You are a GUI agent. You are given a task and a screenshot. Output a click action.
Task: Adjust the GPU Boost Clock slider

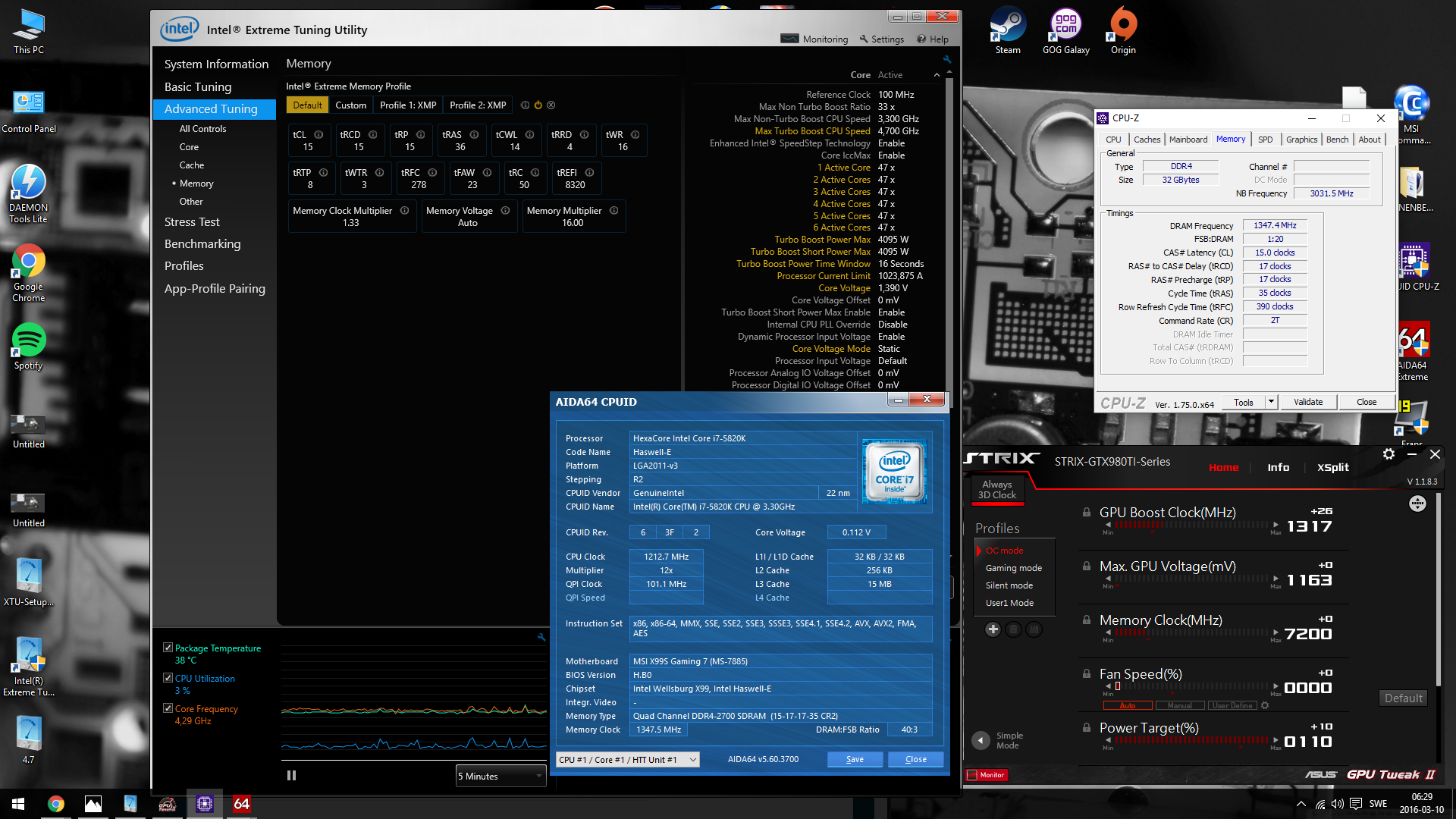[1191, 525]
